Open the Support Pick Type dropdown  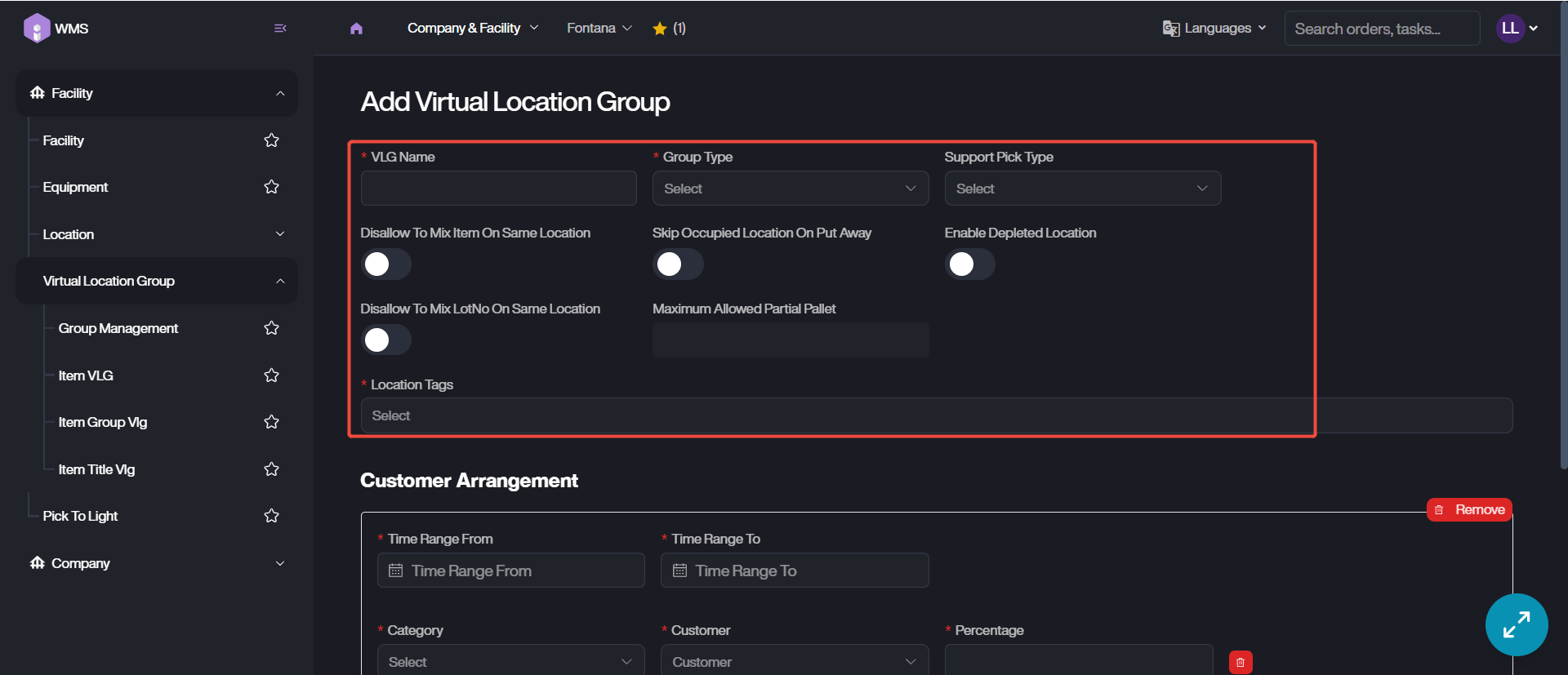(x=1082, y=189)
